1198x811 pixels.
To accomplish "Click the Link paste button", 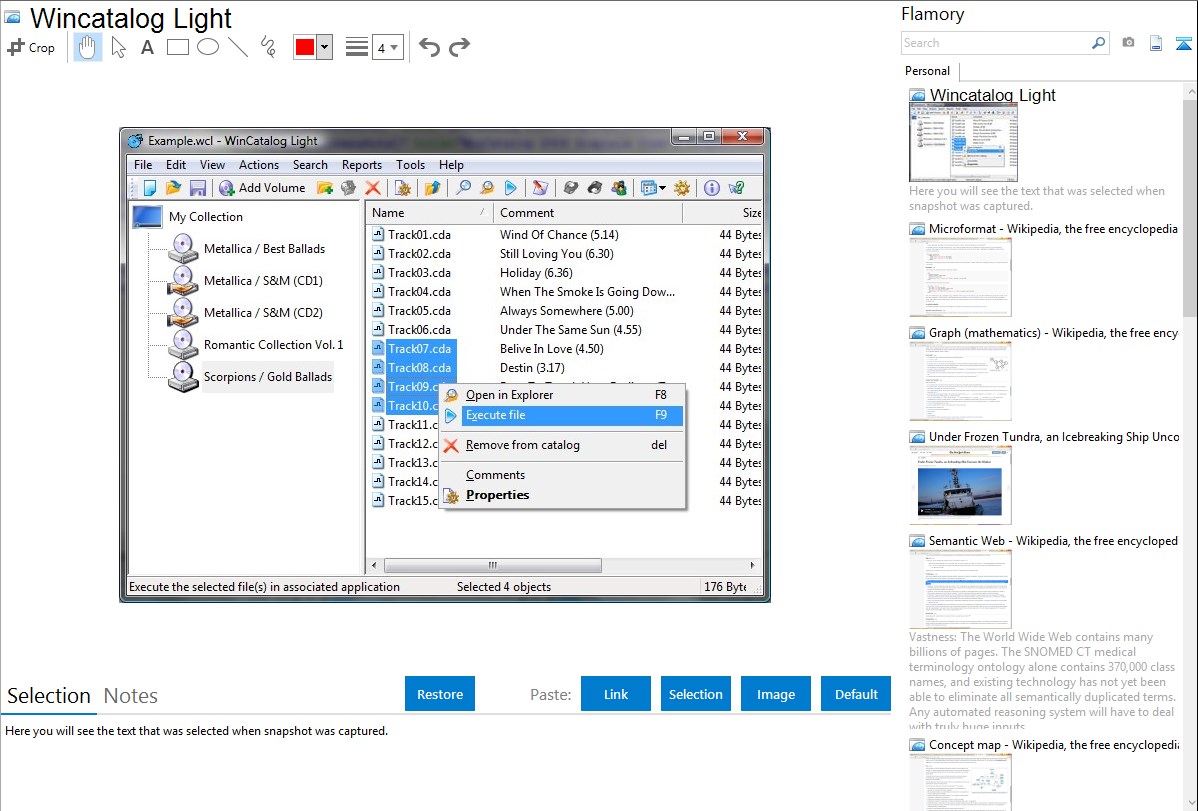I will click(x=616, y=694).
